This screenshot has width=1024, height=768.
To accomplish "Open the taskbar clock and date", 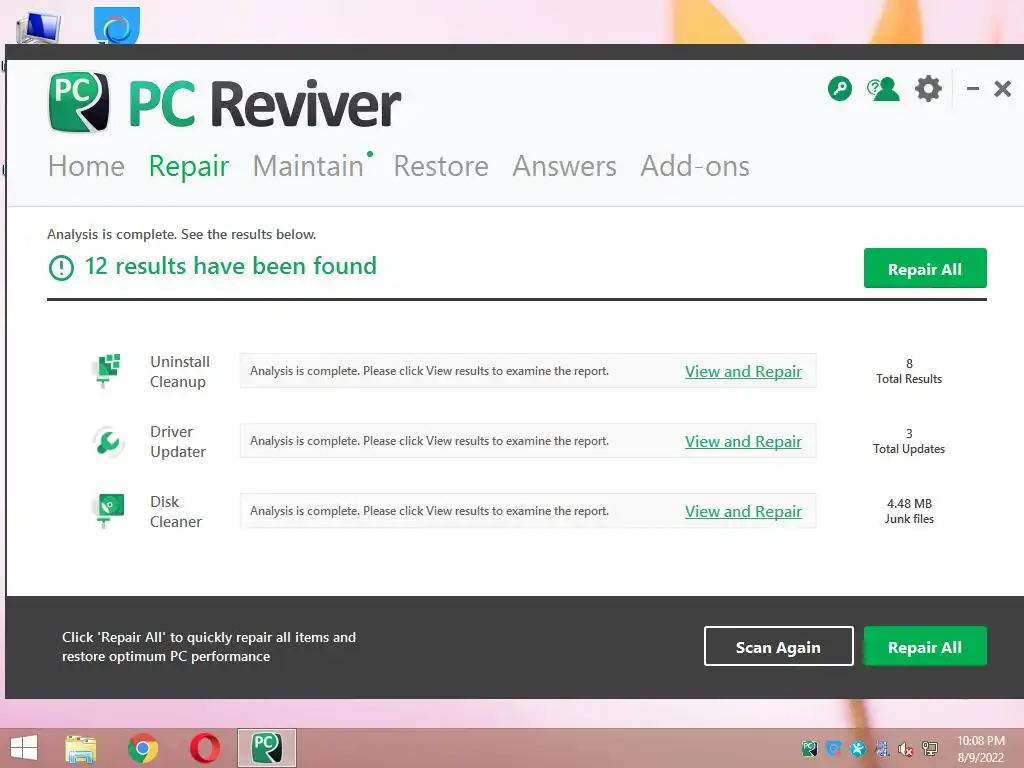I will (981, 749).
